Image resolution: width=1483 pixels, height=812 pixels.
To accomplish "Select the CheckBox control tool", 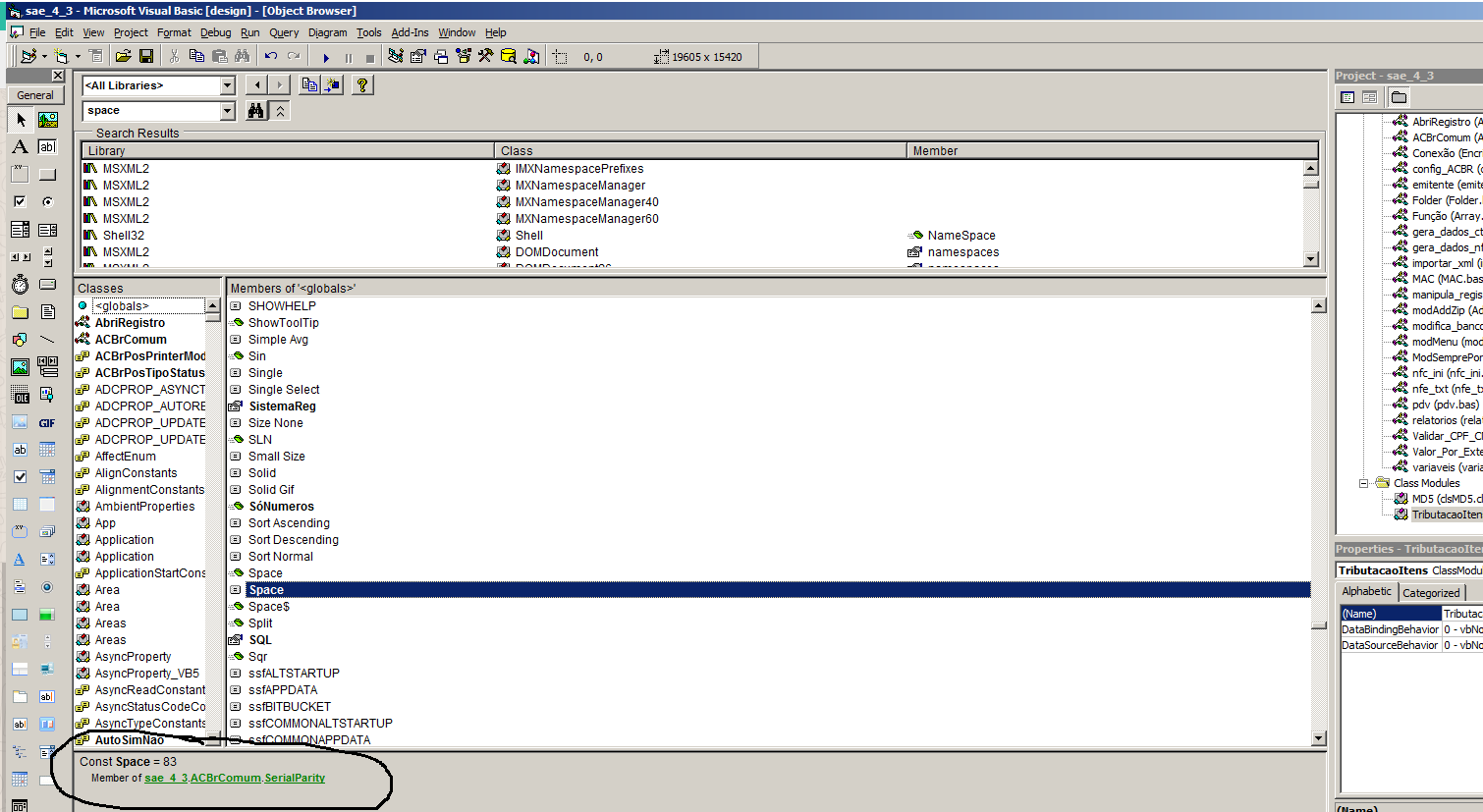I will [x=20, y=201].
